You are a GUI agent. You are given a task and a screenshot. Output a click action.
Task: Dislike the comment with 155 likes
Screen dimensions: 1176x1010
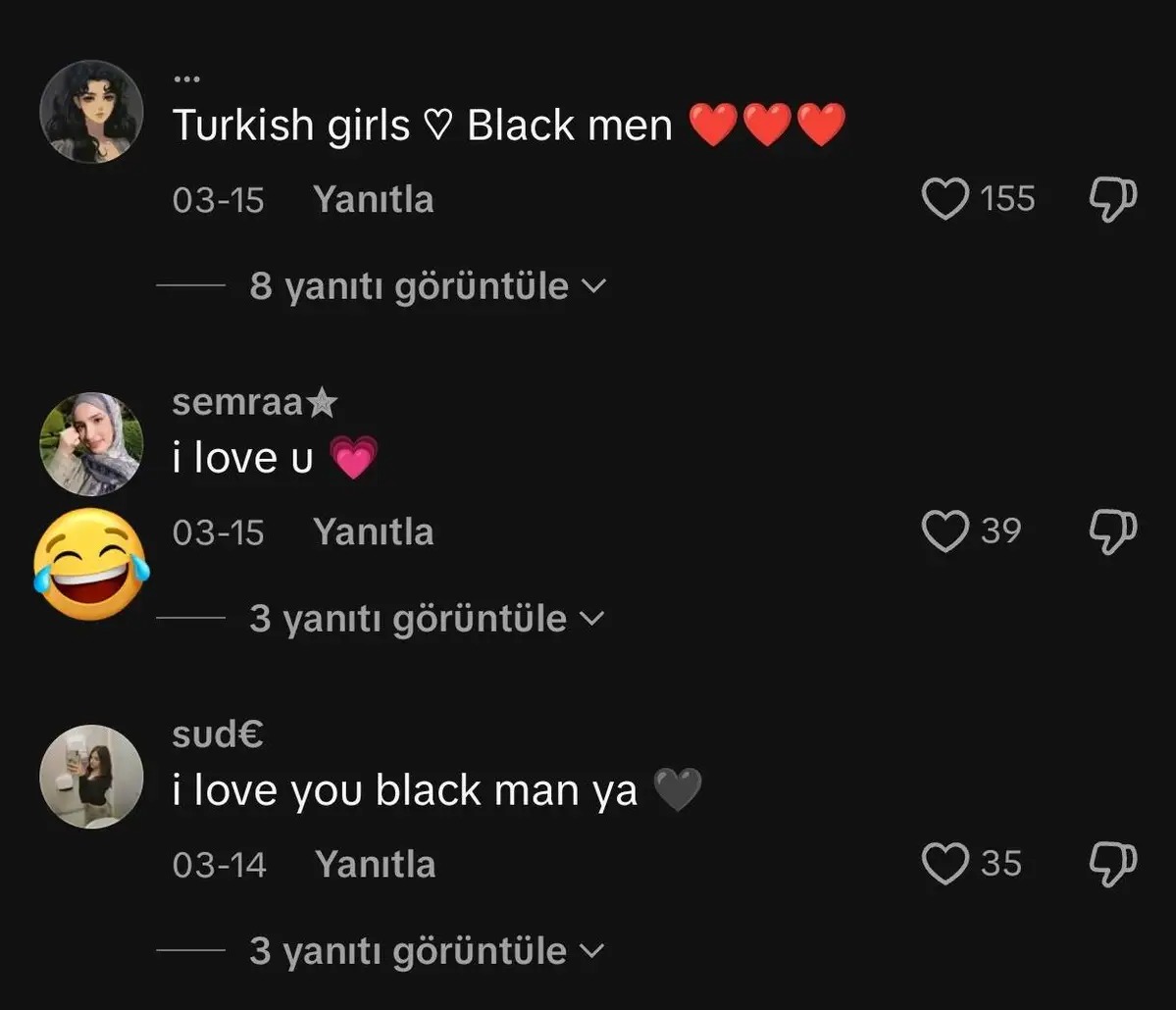point(1113,199)
